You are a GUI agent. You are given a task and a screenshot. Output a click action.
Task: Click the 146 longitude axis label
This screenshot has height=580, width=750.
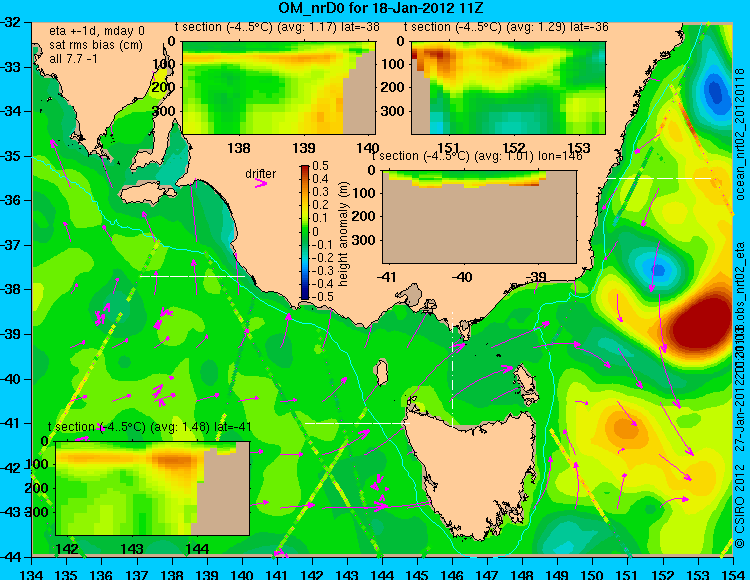point(452,573)
